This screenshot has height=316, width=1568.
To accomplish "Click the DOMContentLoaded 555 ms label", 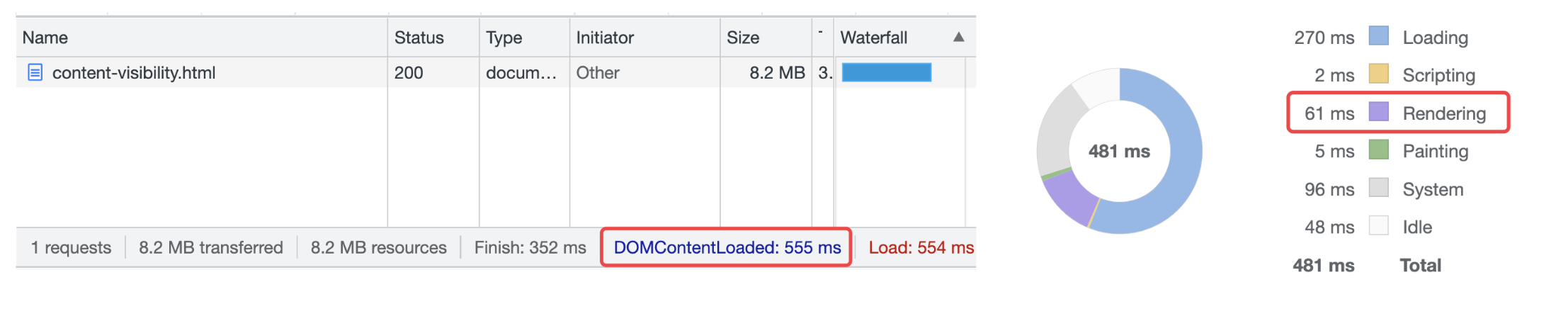I will click(x=727, y=247).
